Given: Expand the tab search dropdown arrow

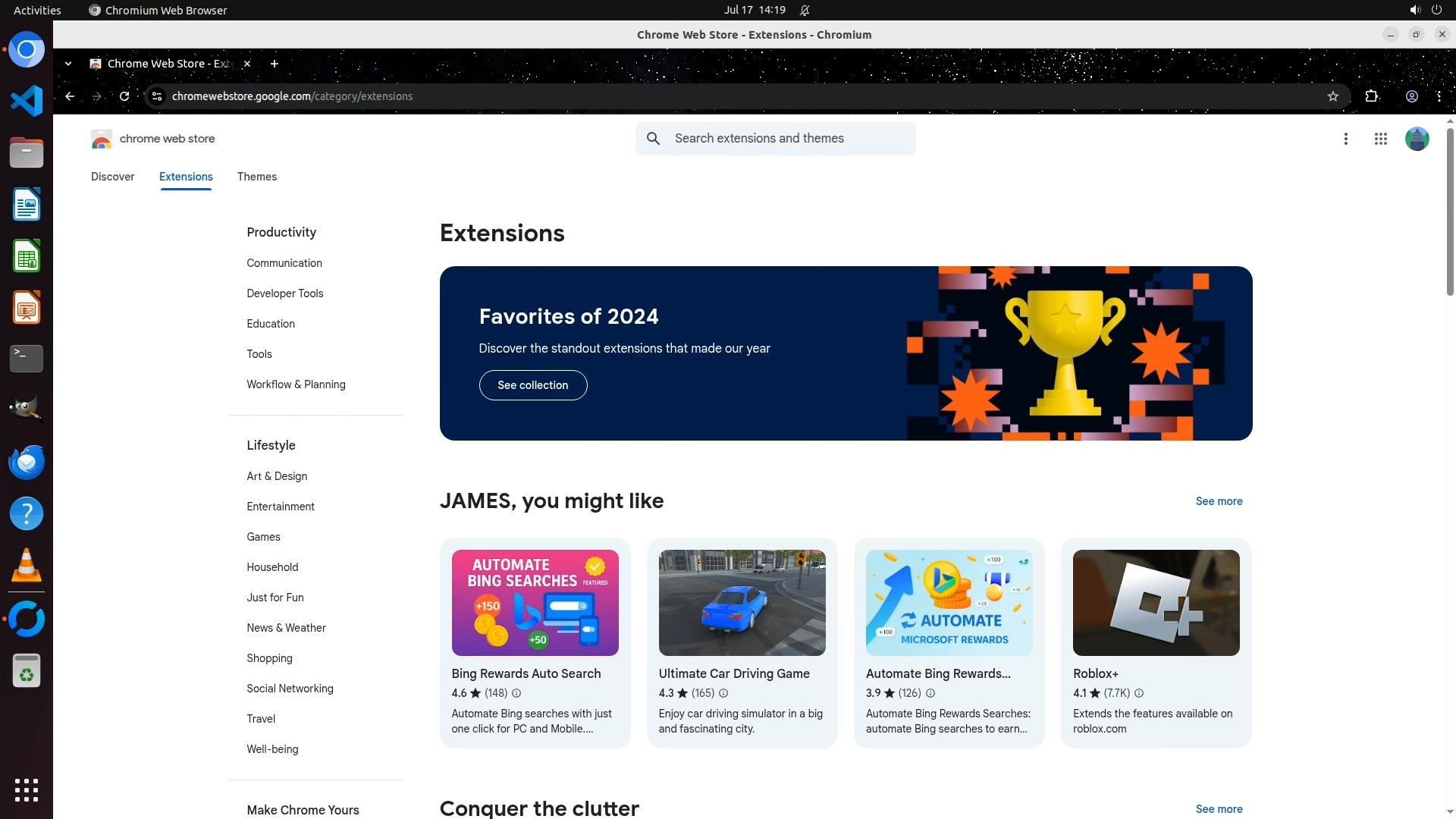Looking at the screenshot, I should [x=68, y=64].
